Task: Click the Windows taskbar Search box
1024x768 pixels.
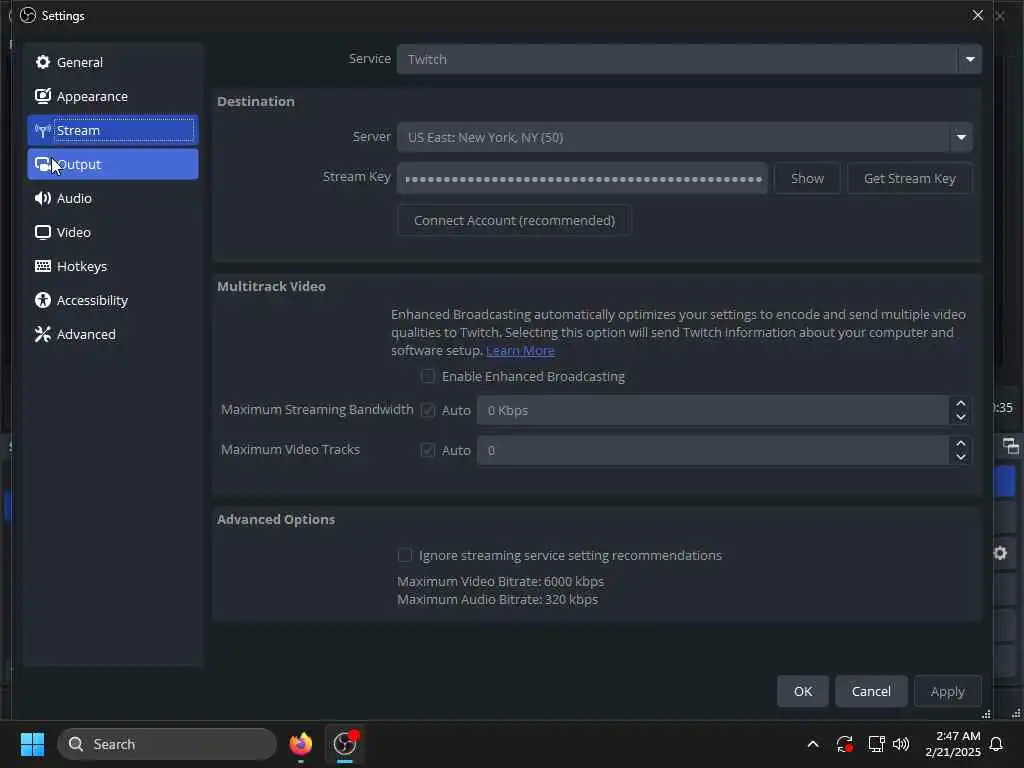Action: (x=167, y=744)
